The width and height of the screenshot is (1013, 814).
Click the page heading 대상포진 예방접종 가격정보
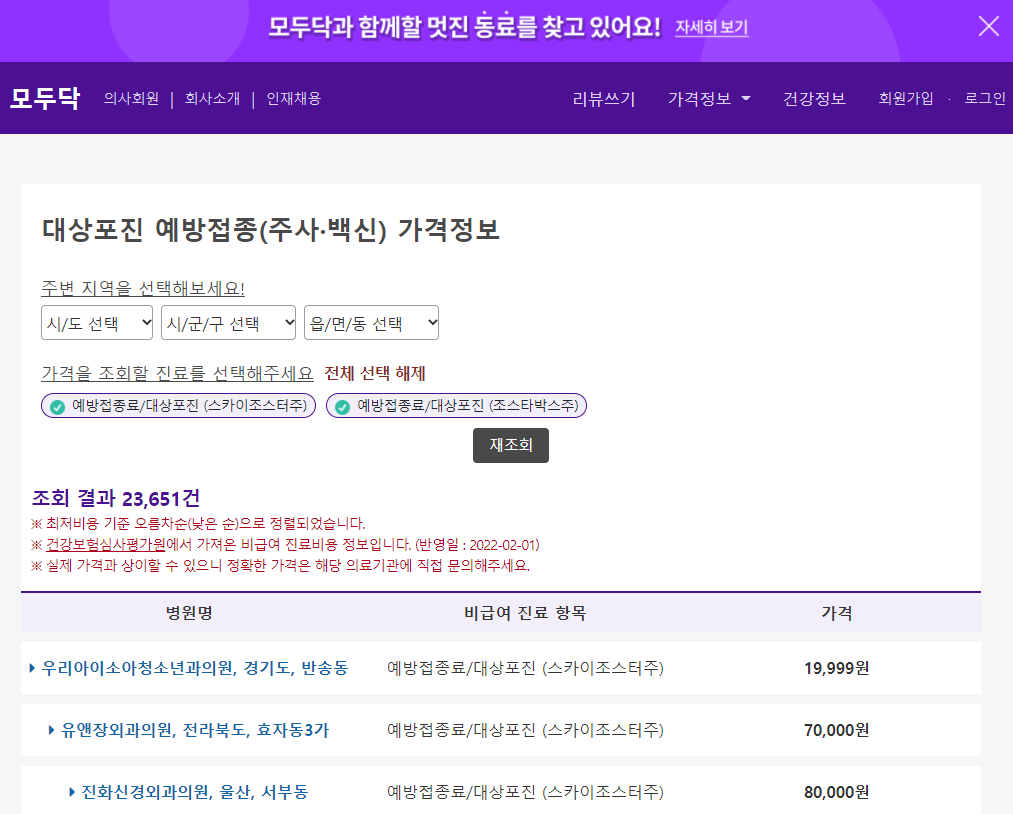coord(271,230)
